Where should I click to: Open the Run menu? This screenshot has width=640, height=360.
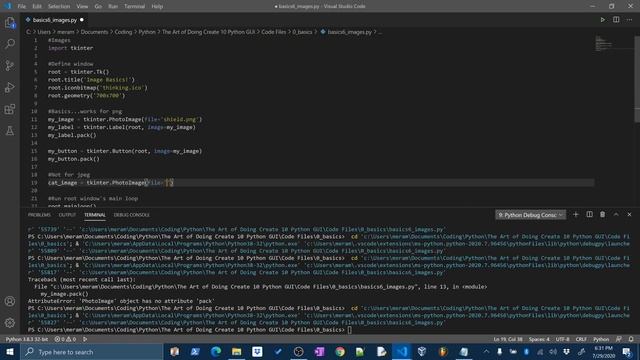point(113,6)
